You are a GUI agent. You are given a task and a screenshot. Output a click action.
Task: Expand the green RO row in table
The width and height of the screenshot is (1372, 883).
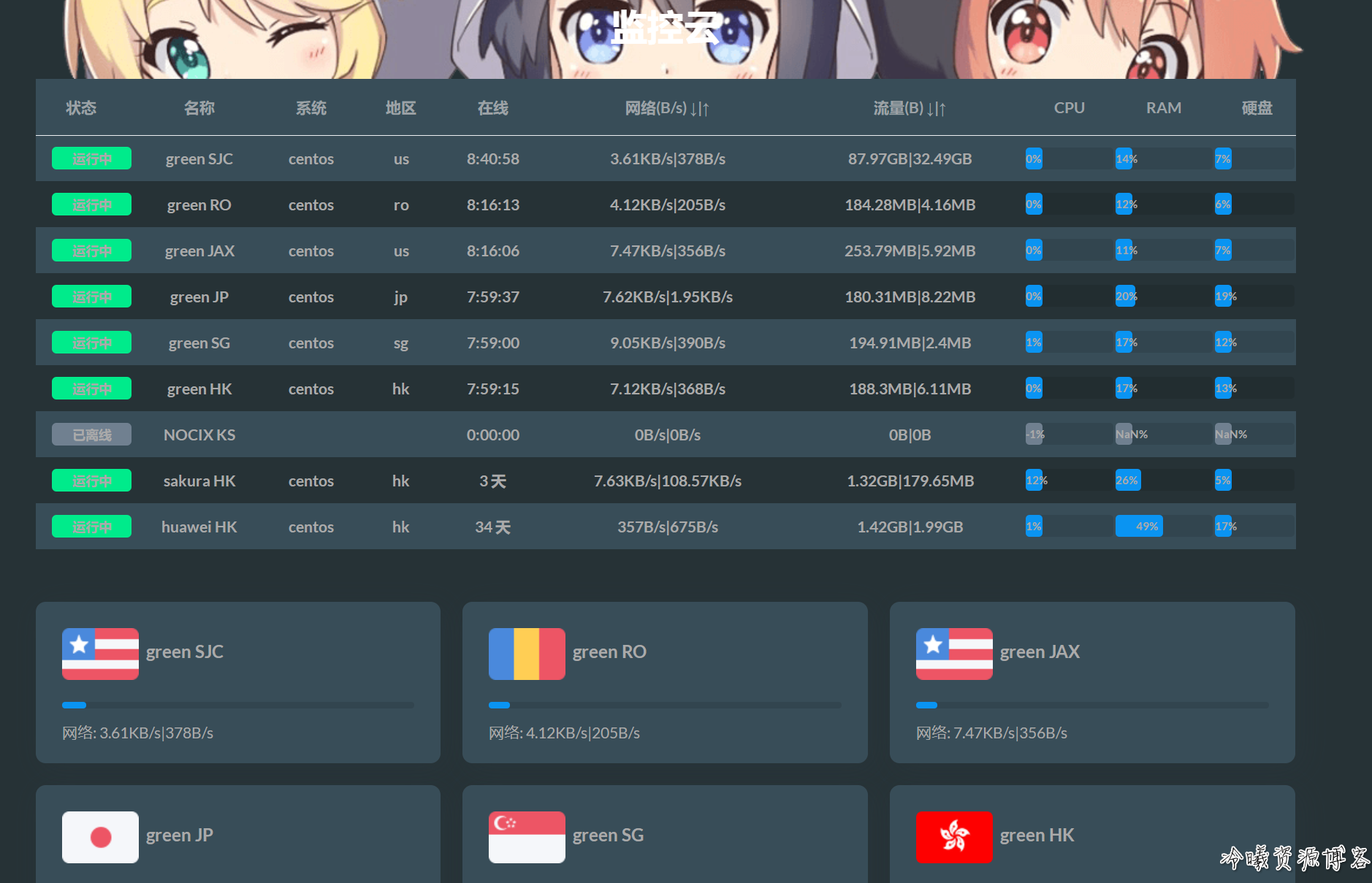(x=666, y=204)
